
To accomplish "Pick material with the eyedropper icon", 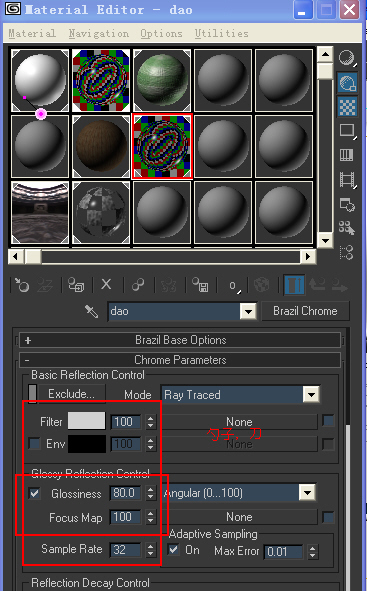I will point(92,311).
